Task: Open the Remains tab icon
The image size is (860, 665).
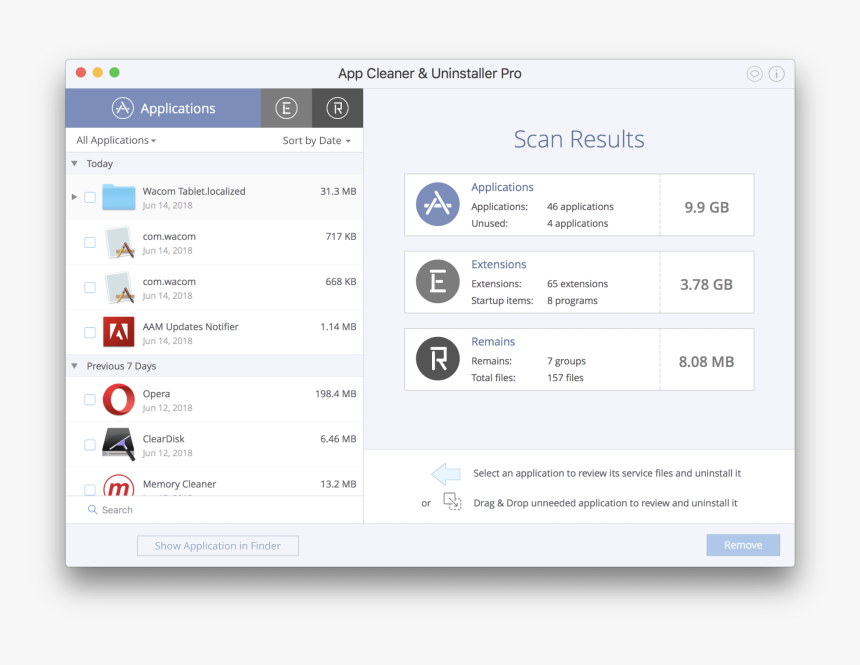Action: coord(337,108)
